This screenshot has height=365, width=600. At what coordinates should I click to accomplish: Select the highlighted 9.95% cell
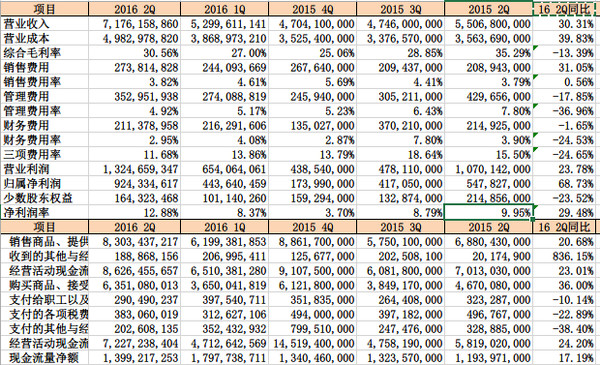click(488, 212)
